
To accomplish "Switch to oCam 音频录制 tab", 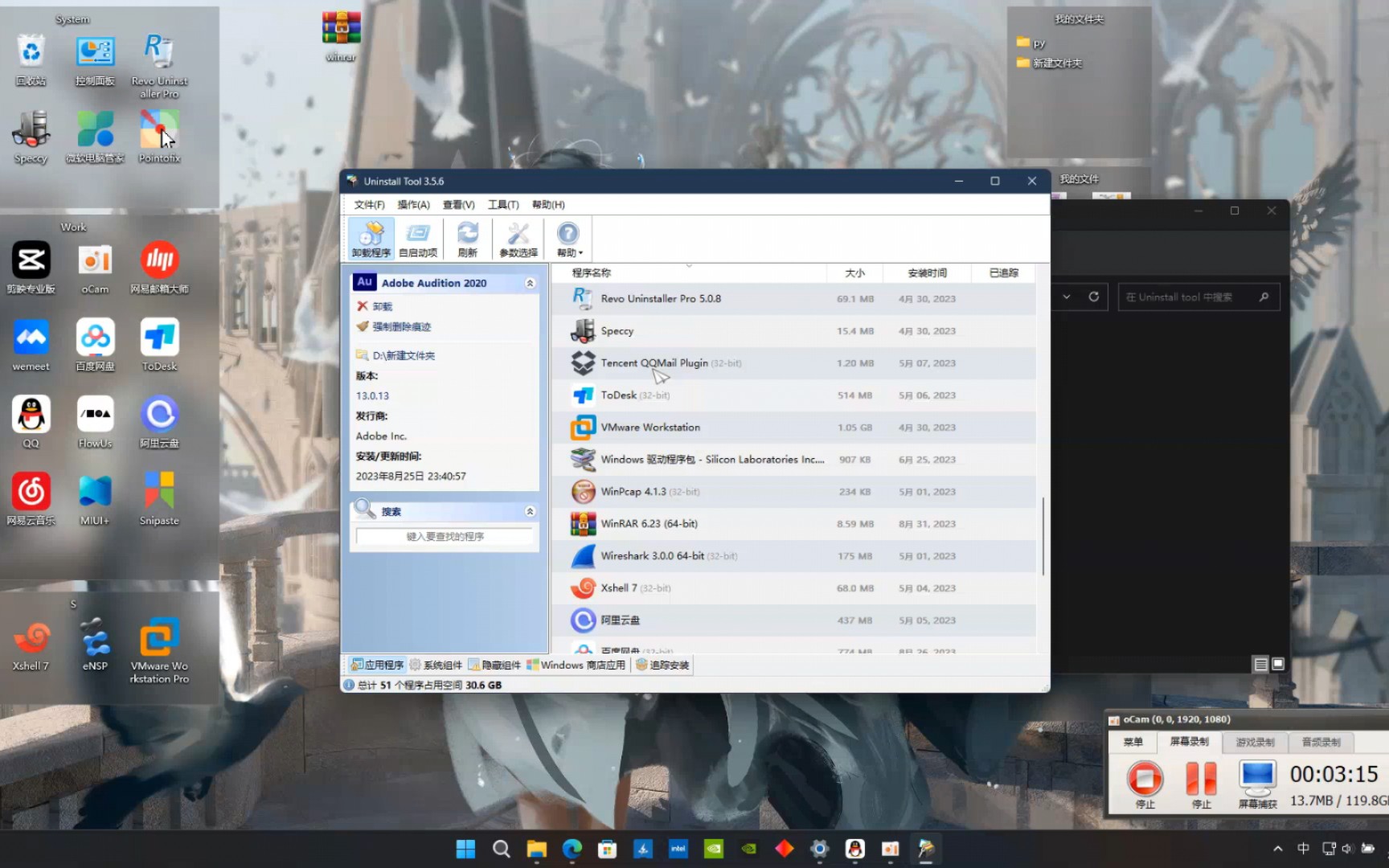I will click(1321, 742).
